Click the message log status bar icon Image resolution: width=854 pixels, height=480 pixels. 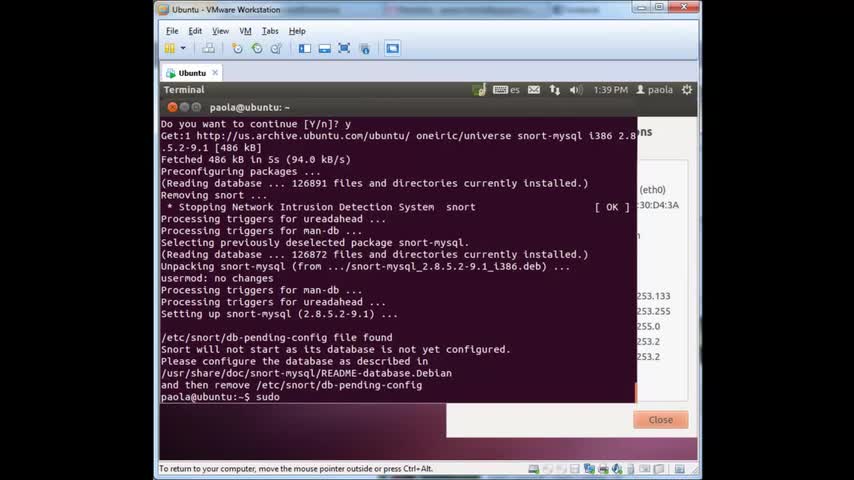coord(679,469)
